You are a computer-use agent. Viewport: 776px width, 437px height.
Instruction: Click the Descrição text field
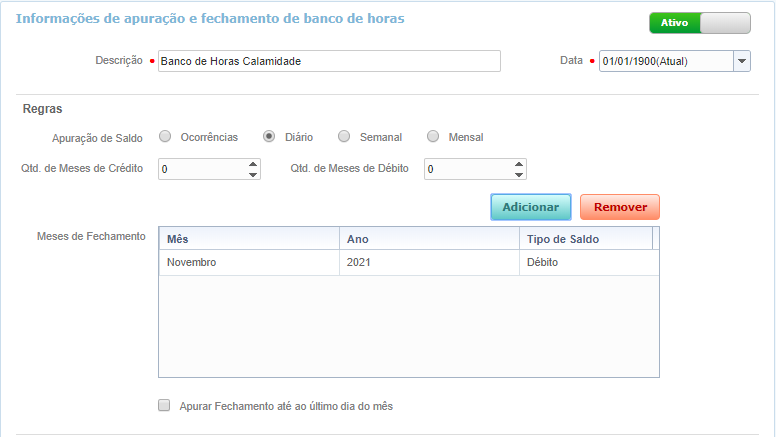[x=328, y=61]
